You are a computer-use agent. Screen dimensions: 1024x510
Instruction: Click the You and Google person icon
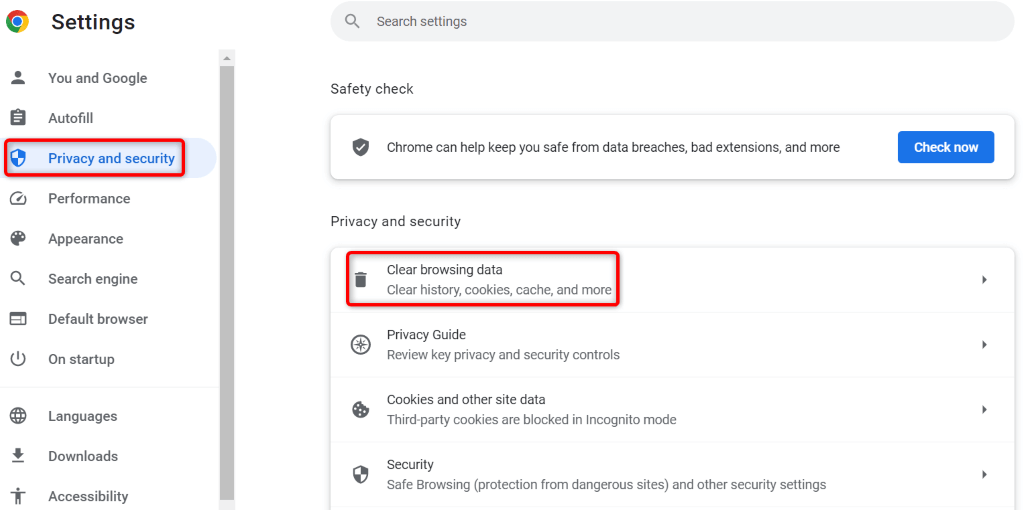[18, 78]
